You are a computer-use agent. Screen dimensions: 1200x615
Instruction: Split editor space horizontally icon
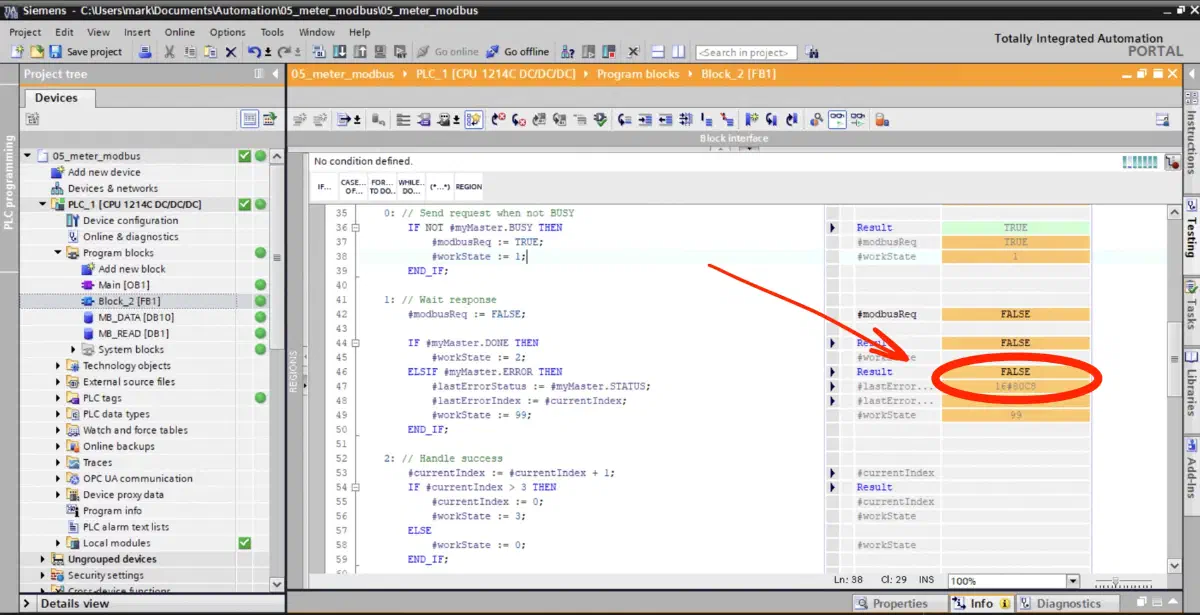pyautogui.click(x=658, y=52)
